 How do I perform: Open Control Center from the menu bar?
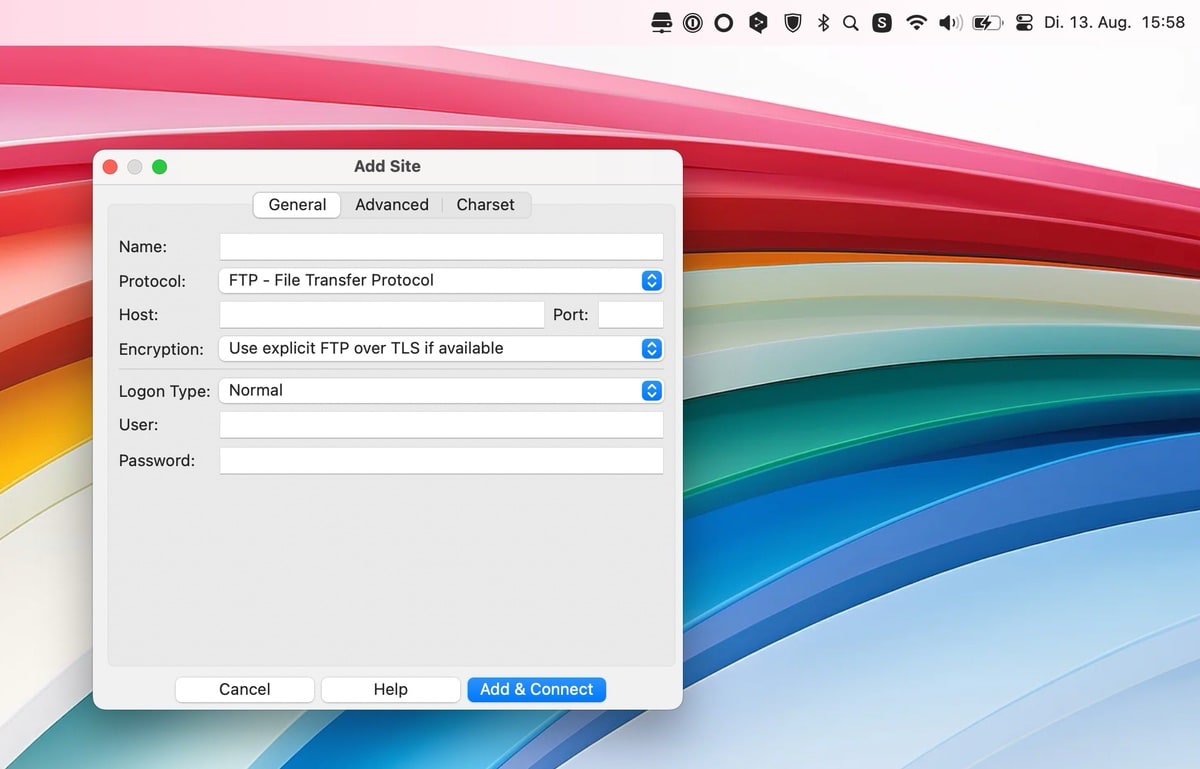(x=1023, y=22)
